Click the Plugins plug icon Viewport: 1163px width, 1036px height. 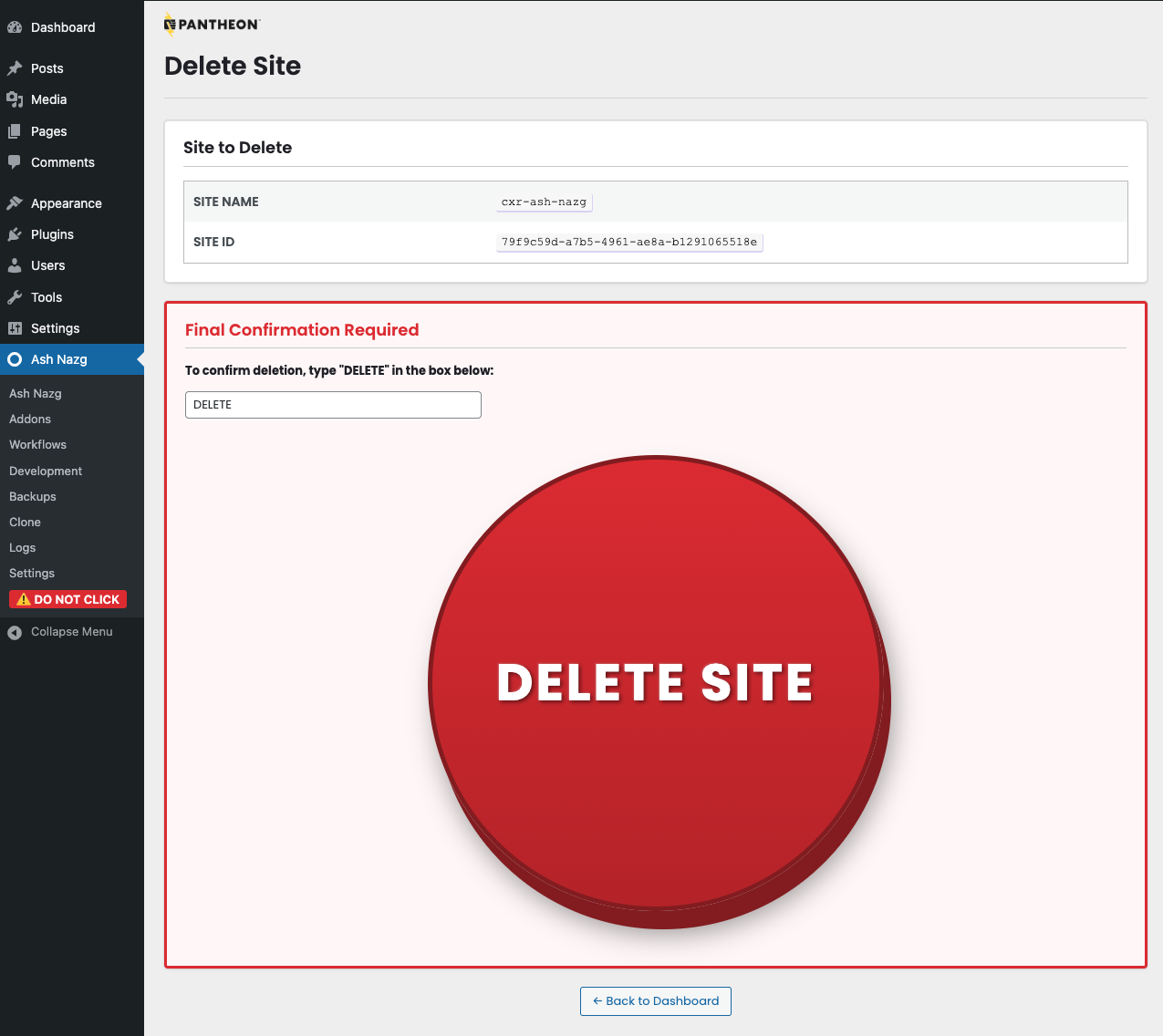(15, 234)
